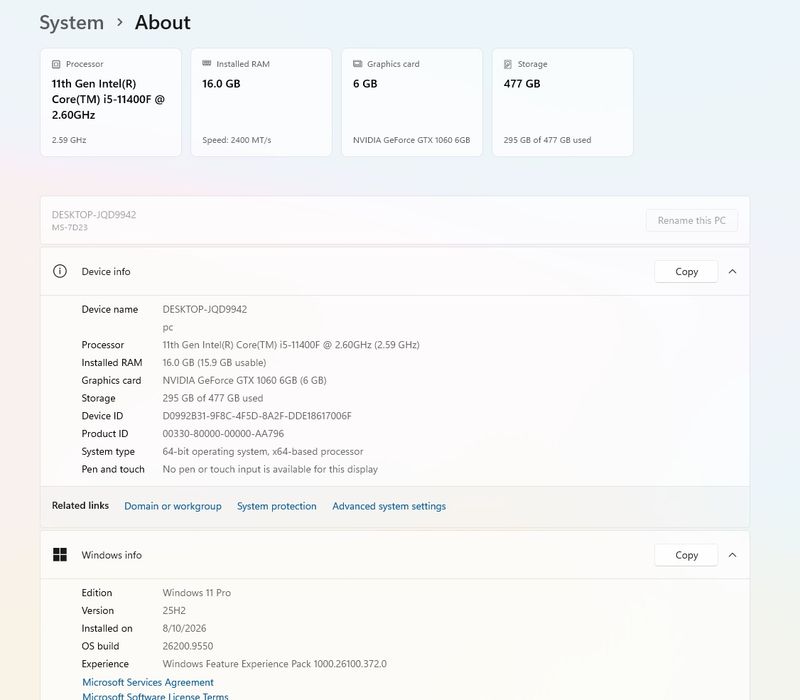Image resolution: width=800 pixels, height=700 pixels.
Task: Copy the Device info details
Action: point(686,271)
